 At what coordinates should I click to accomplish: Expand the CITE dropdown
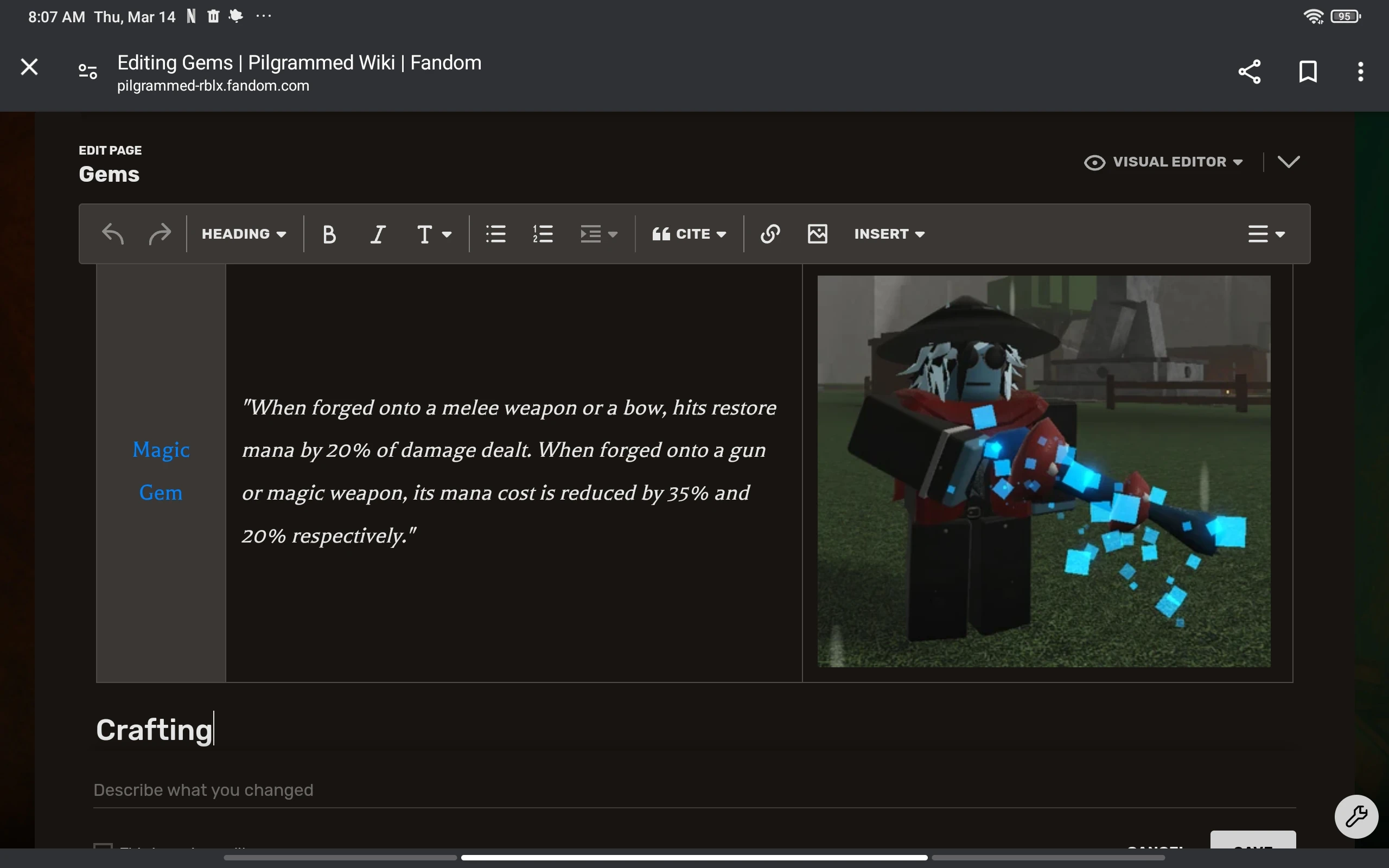tap(689, 234)
